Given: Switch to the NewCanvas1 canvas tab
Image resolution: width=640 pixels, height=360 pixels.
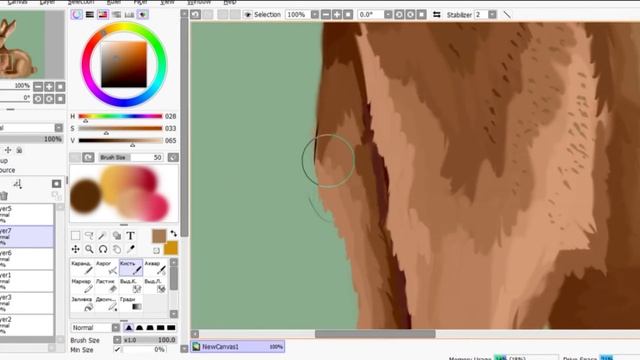Looking at the screenshot, I should [x=238, y=347].
